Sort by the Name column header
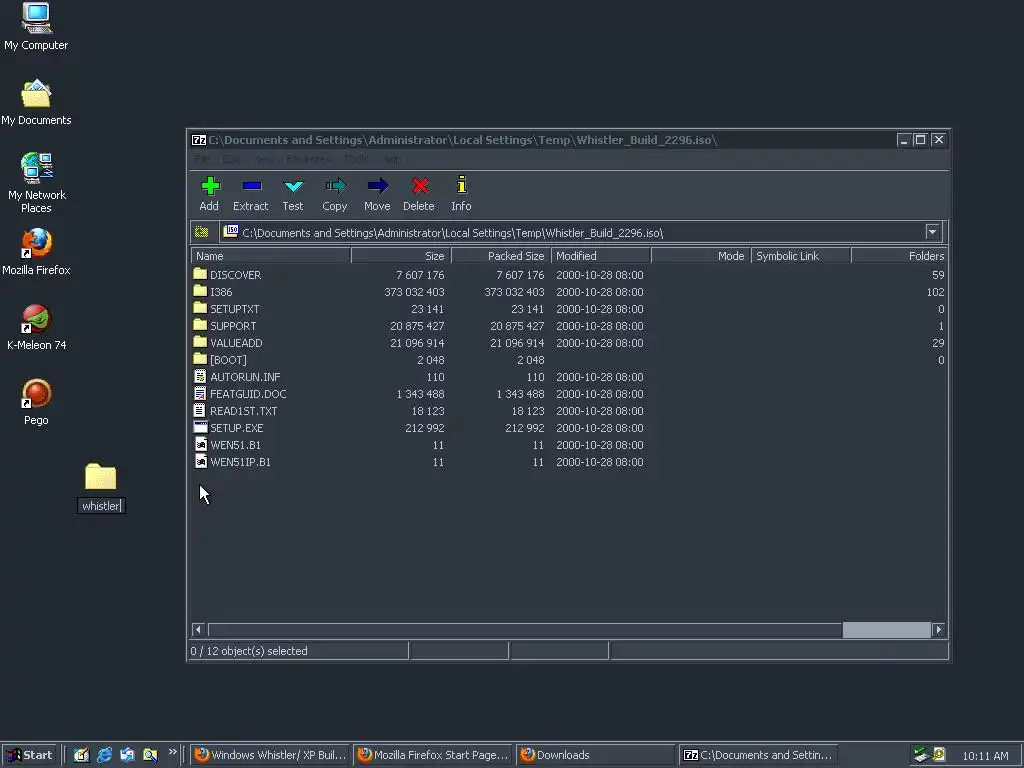Image resolution: width=1024 pixels, height=768 pixels. (x=271, y=256)
